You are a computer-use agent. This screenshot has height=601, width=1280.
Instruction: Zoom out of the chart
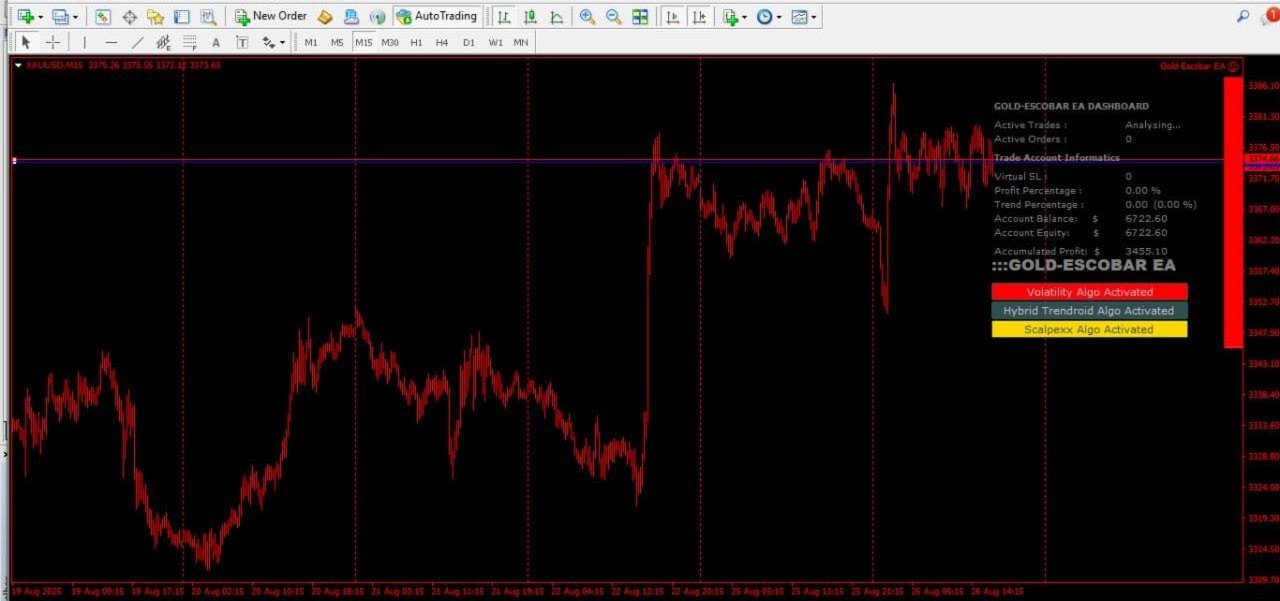[x=613, y=17]
